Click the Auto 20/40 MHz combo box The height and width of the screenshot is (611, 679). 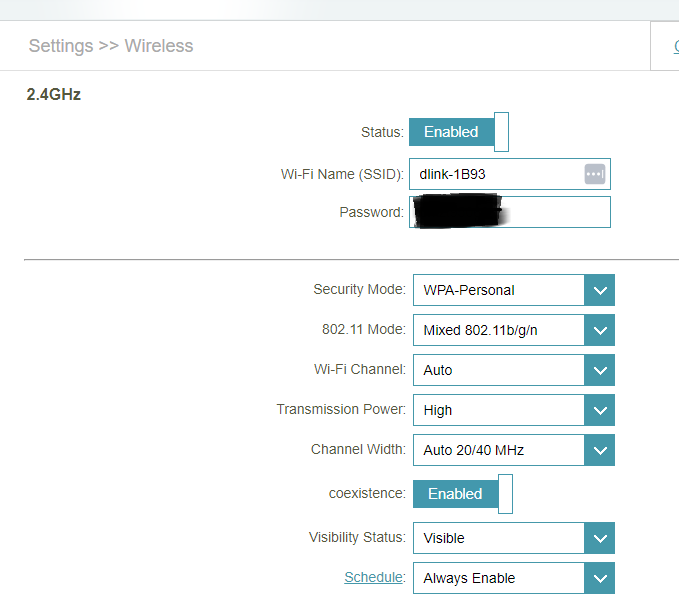[498, 450]
